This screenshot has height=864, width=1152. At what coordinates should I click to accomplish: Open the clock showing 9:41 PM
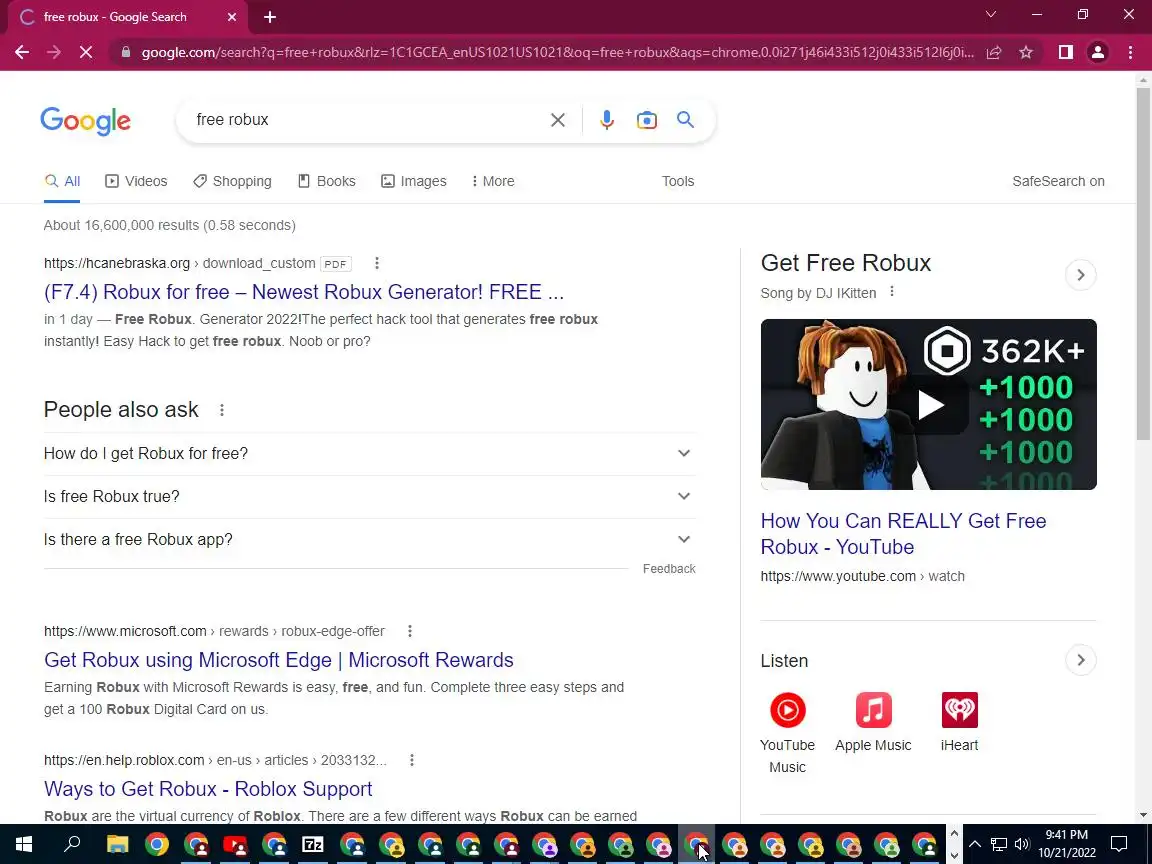pyautogui.click(x=1067, y=844)
